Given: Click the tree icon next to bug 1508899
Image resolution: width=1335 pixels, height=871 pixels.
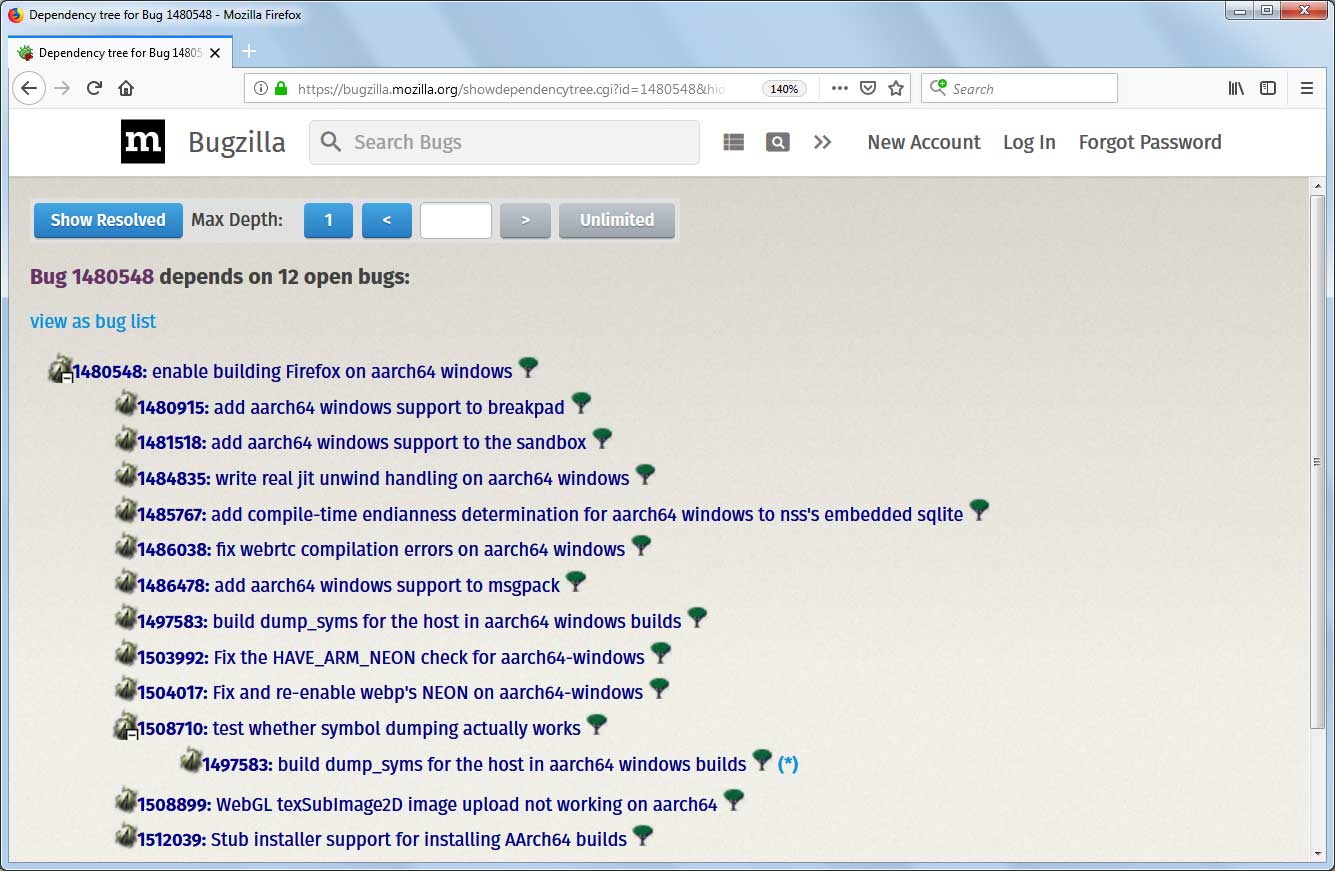Looking at the screenshot, I should pos(733,800).
